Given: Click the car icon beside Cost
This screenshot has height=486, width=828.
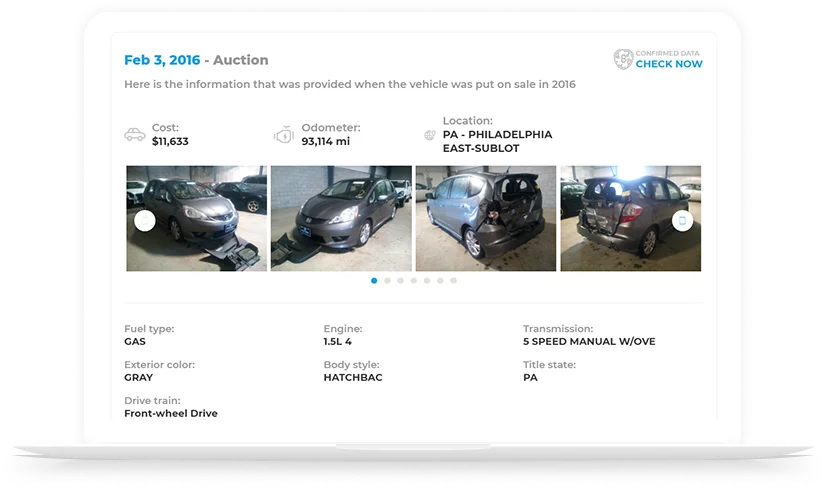Looking at the screenshot, I should [135, 135].
